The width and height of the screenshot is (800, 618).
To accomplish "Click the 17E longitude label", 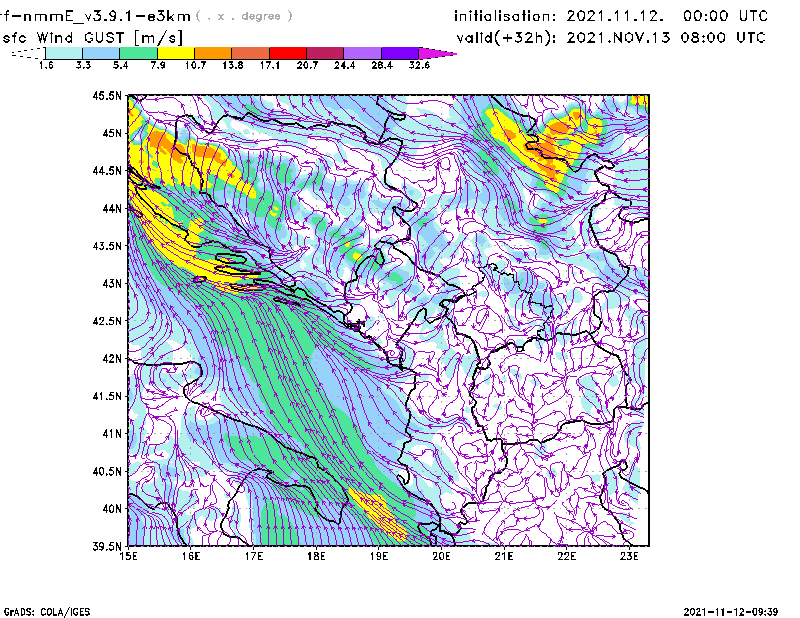I will click(254, 556).
